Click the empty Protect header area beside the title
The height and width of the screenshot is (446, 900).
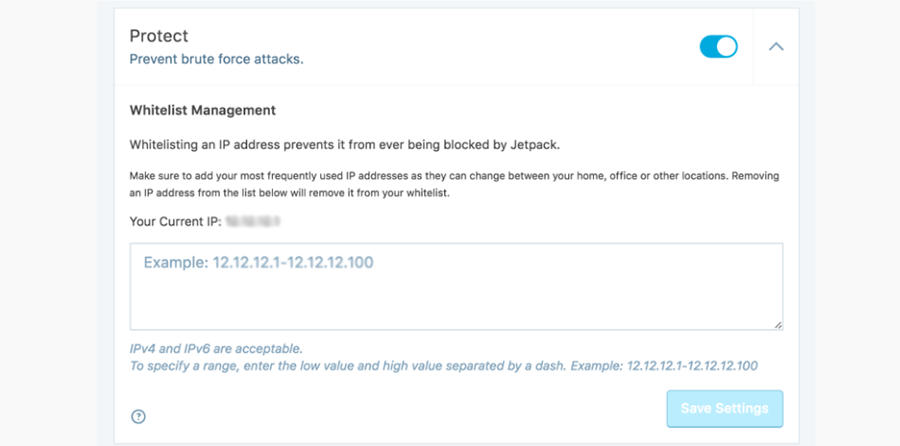click(450, 47)
